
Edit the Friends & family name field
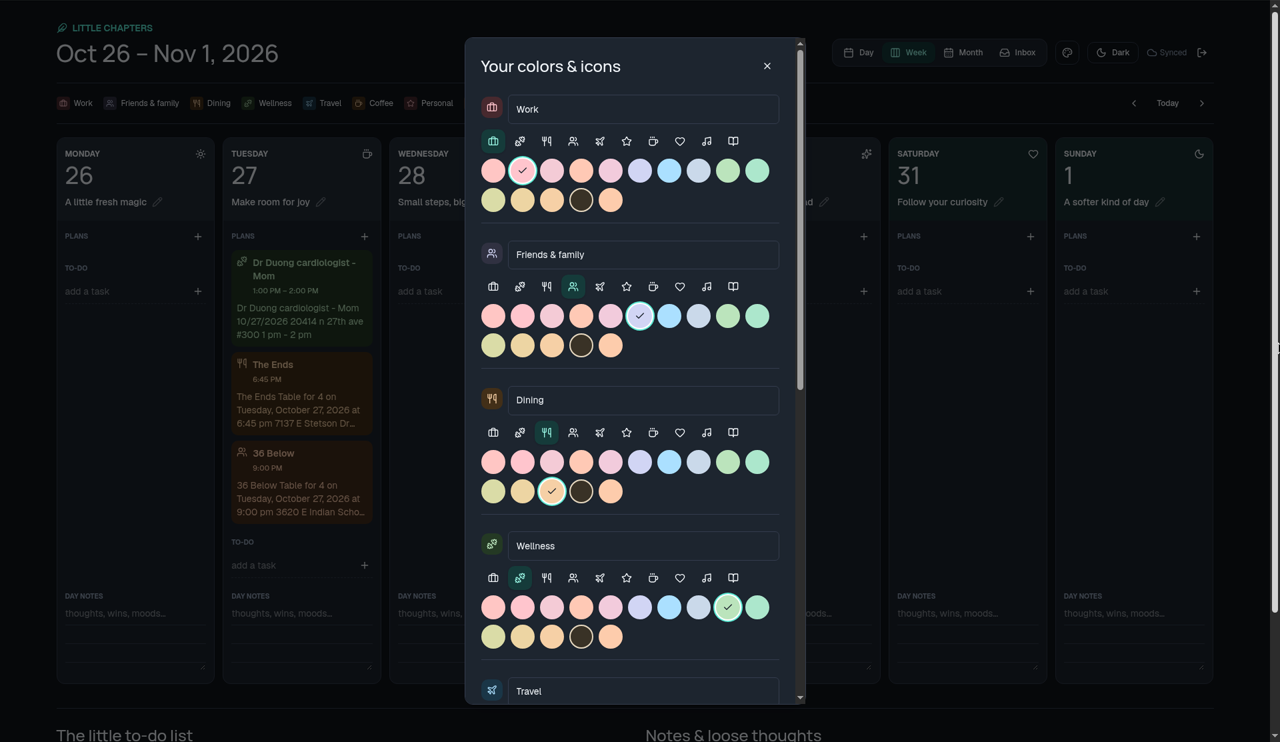coord(643,255)
